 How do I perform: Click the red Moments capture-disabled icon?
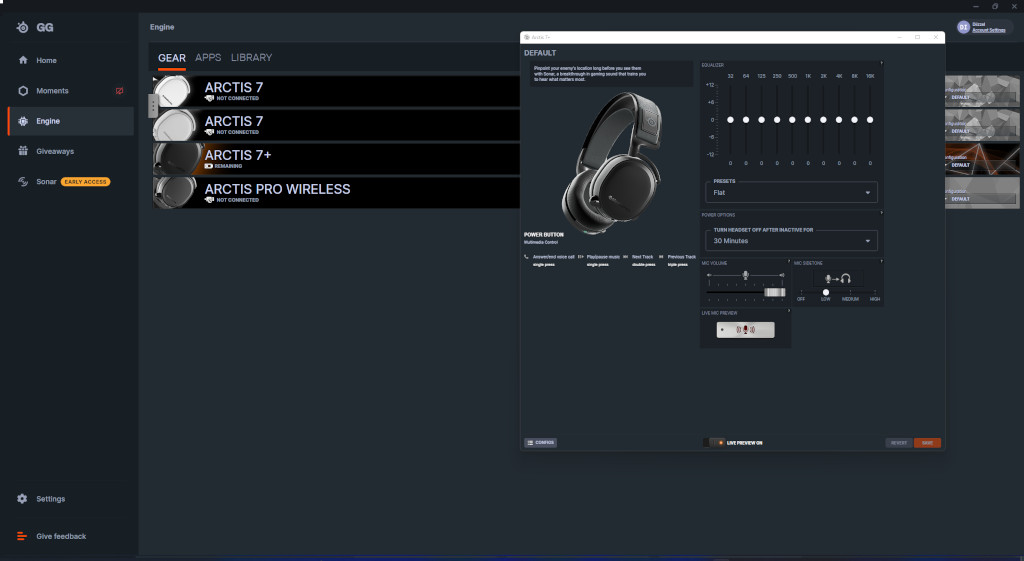[x=120, y=91]
